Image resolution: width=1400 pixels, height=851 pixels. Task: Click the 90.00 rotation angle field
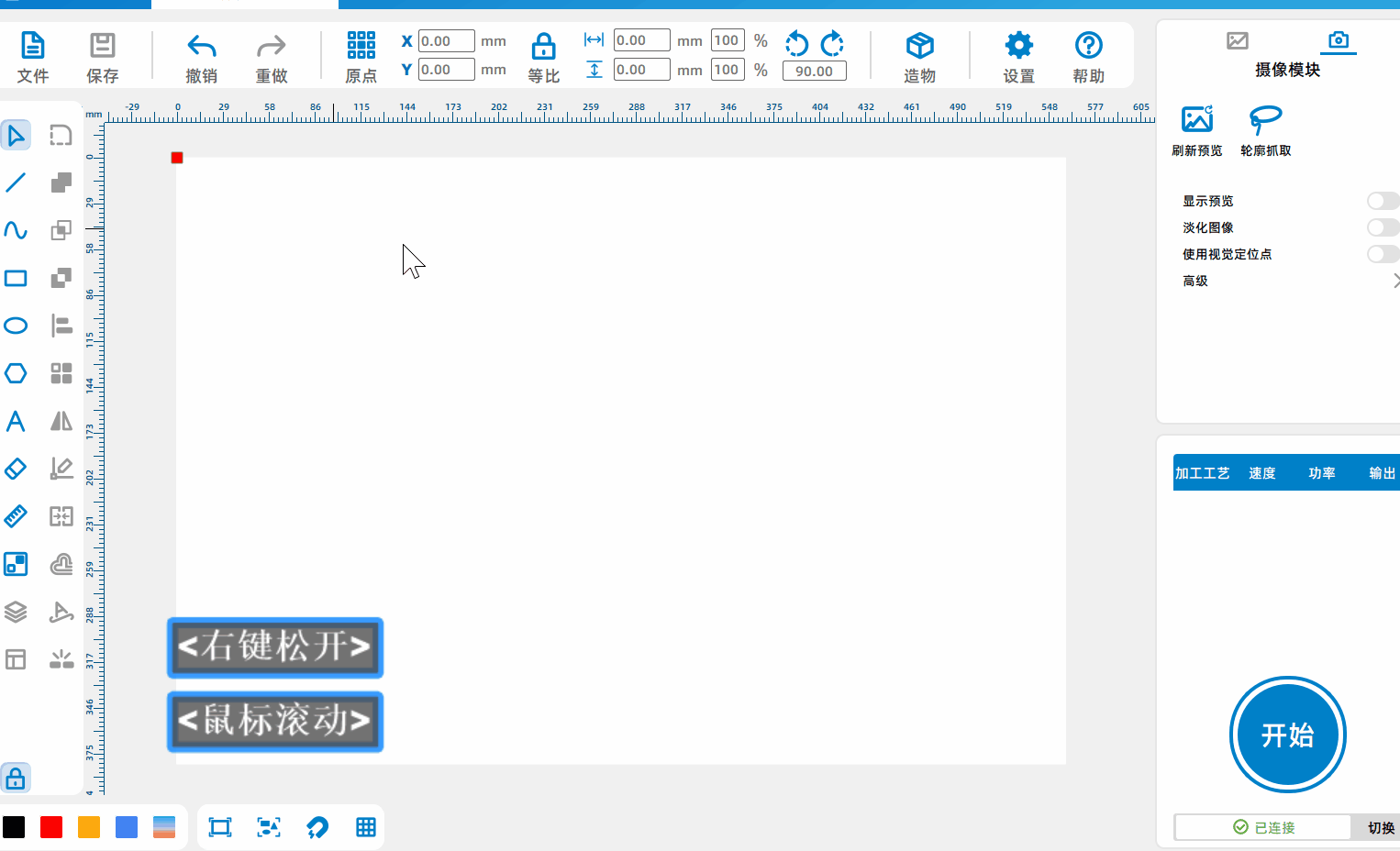pyautogui.click(x=815, y=71)
